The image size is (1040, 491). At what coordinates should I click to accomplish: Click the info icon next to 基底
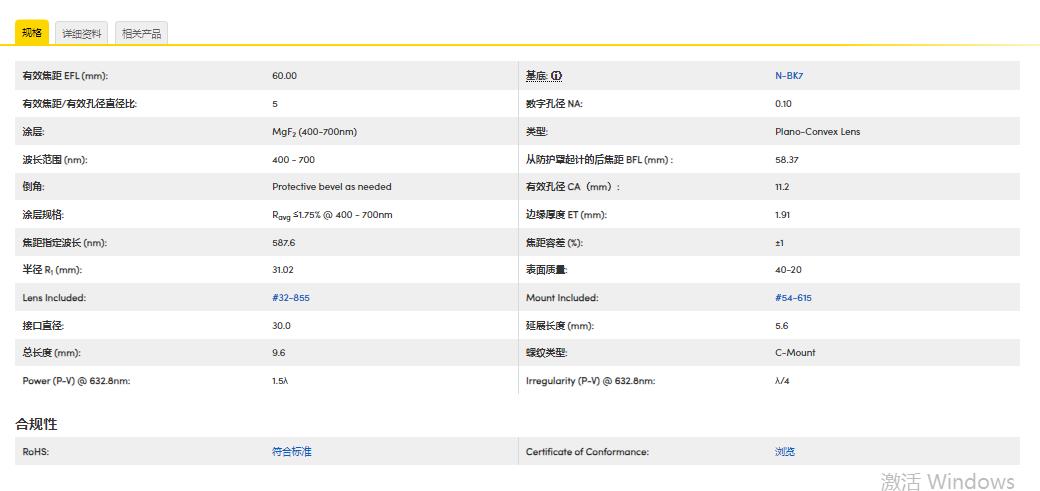(557, 76)
